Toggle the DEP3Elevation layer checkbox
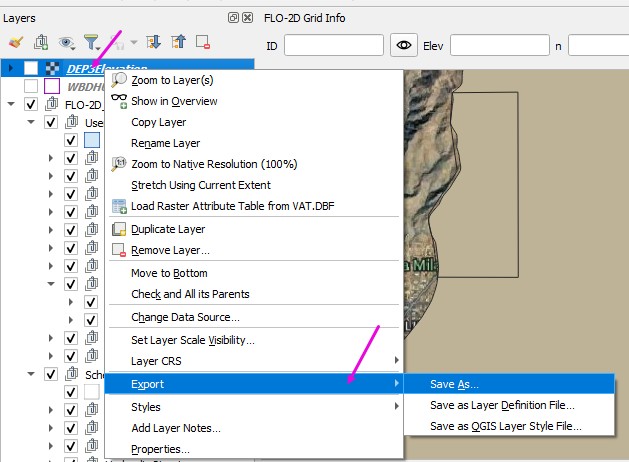Screen dimensions: 629x462 31,68
